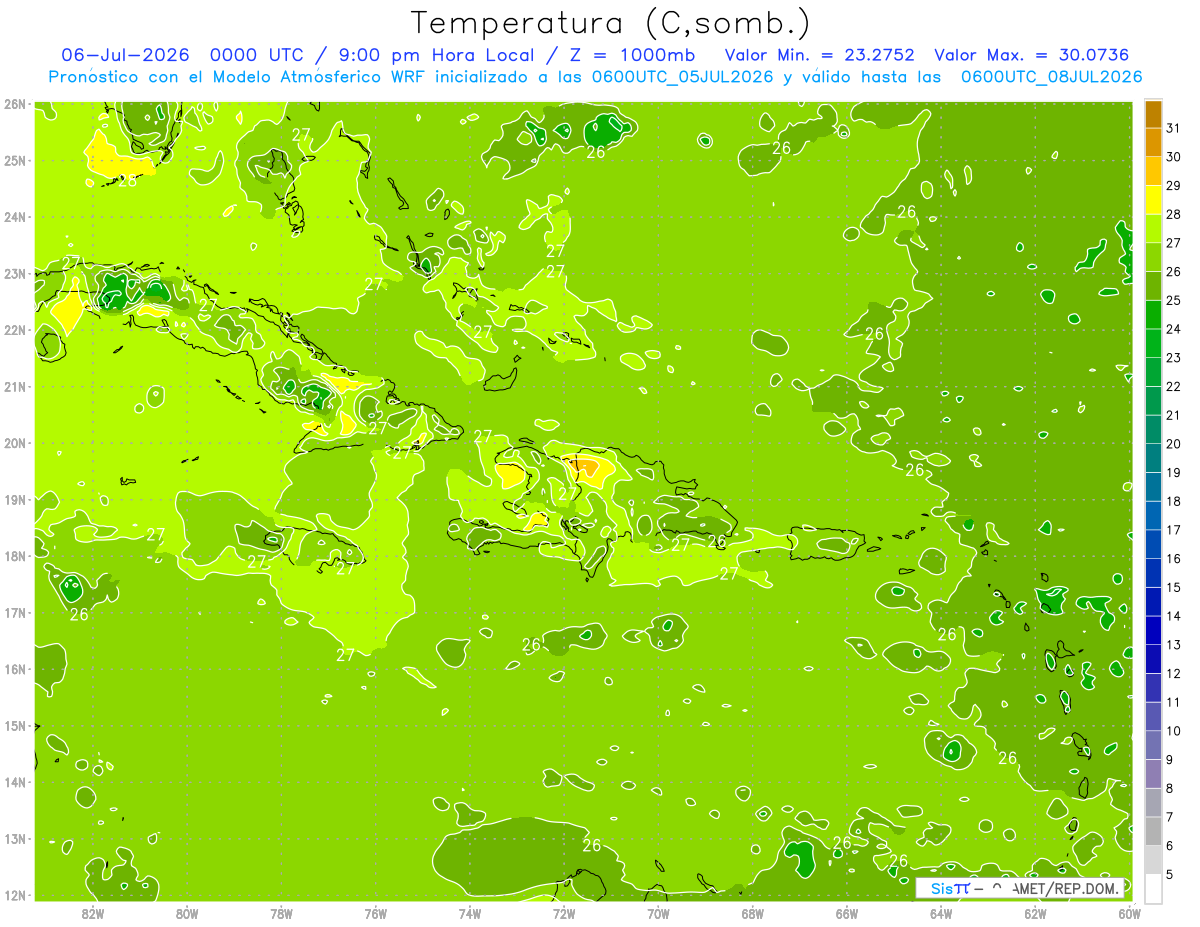Click the 82W longitude axis label
Image resolution: width=1200 pixels, height=927 pixels.
pos(92,913)
